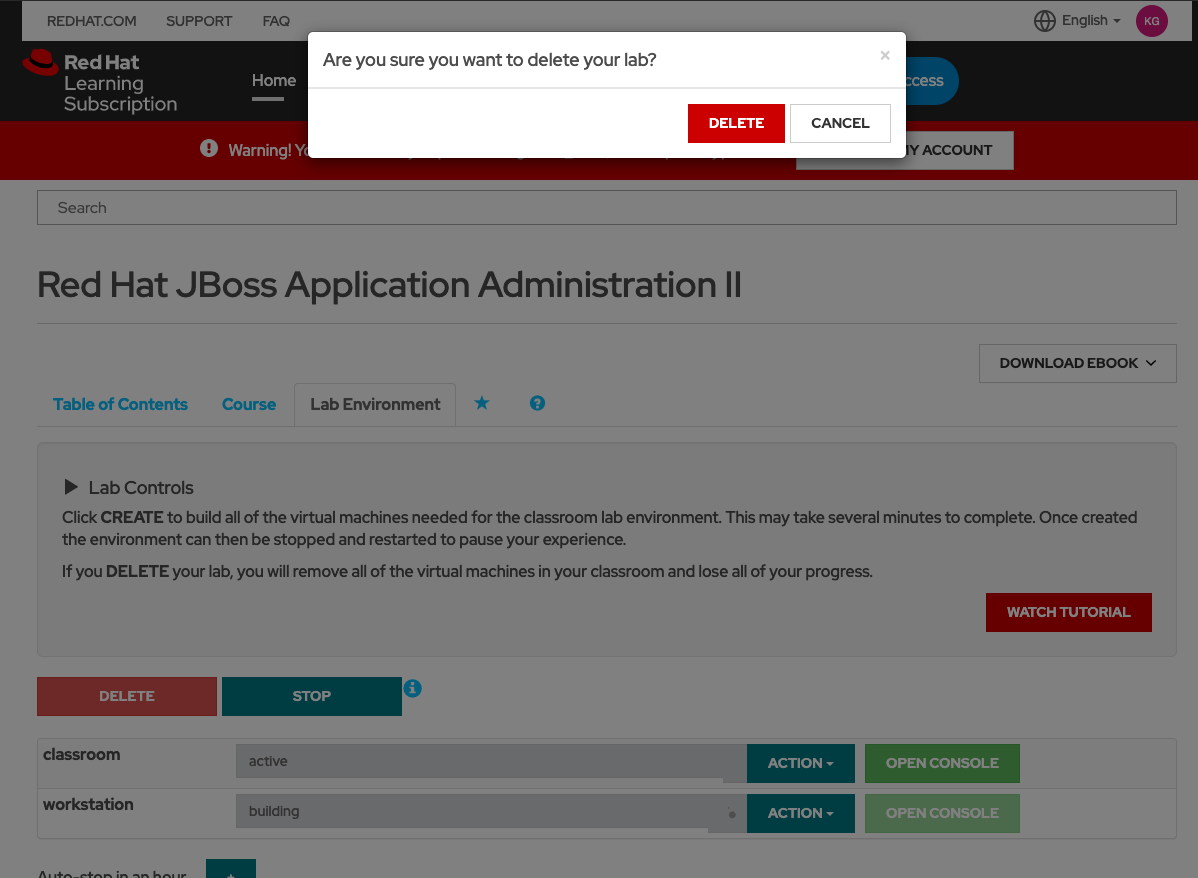Open the KG user avatar
The image size is (1198, 878).
1151,20
